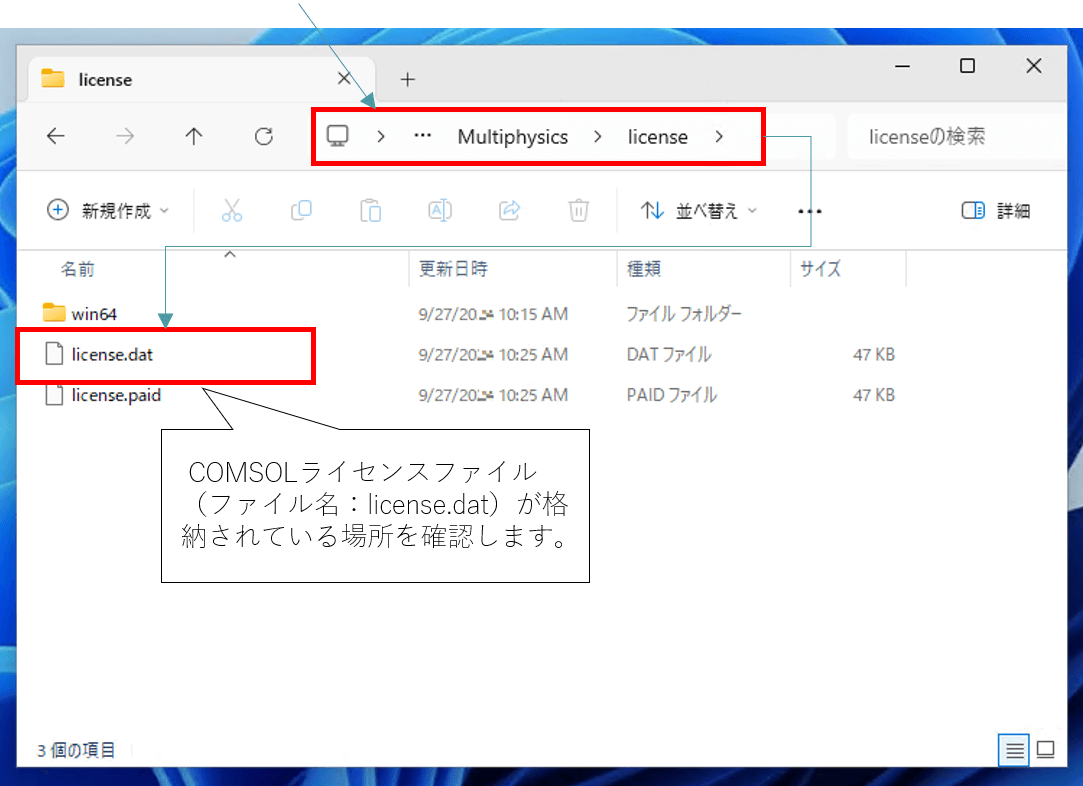Click the Delete trash icon
Viewport: 1083px width, 786px height.
pyautogui.click(x=579, y=210)
